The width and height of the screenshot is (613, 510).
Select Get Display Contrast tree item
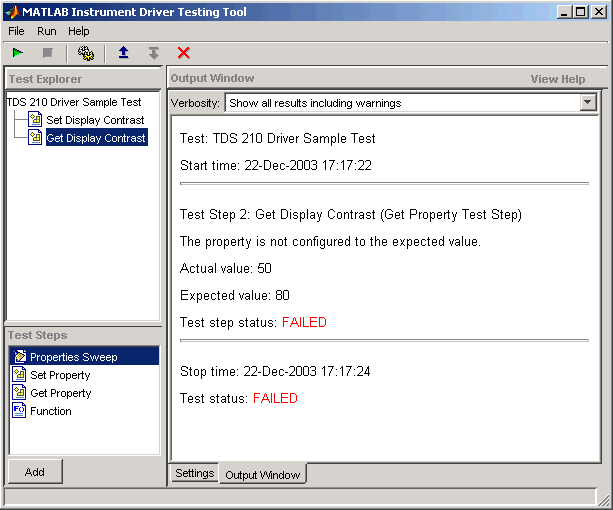coord(97,138)
